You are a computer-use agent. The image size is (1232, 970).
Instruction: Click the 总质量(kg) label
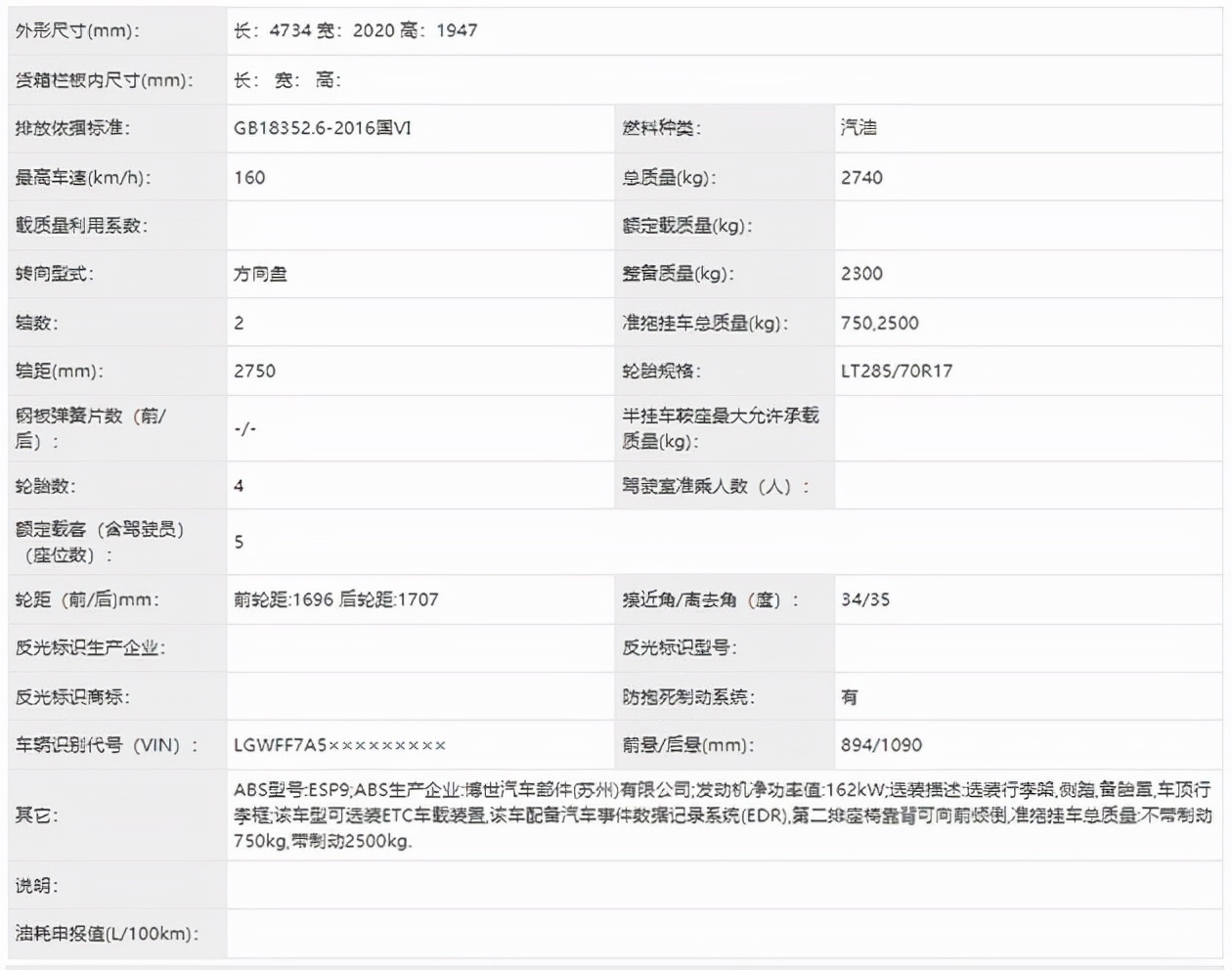(670, 178)
